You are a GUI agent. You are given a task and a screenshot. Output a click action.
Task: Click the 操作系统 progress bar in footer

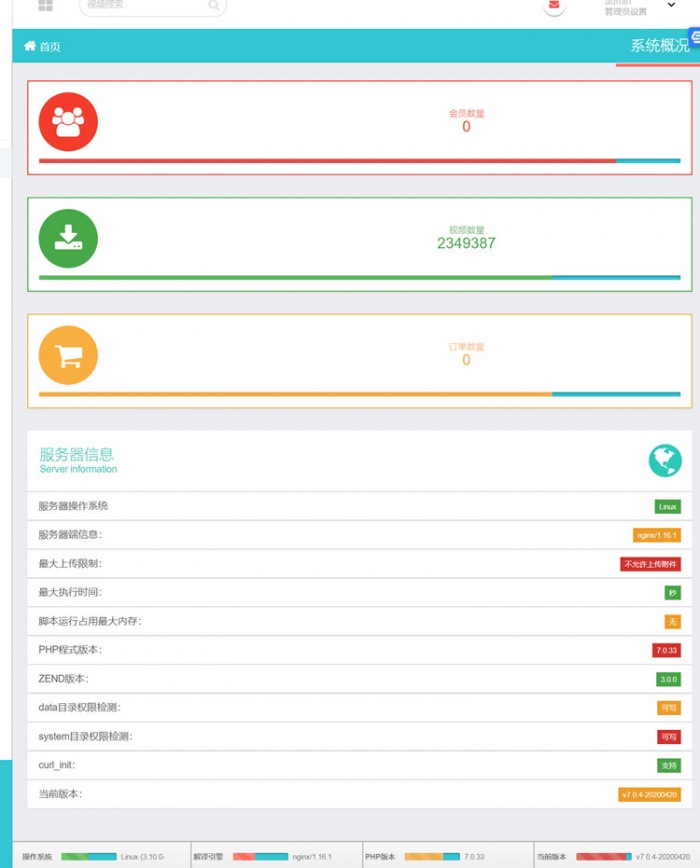pos(88,857)
